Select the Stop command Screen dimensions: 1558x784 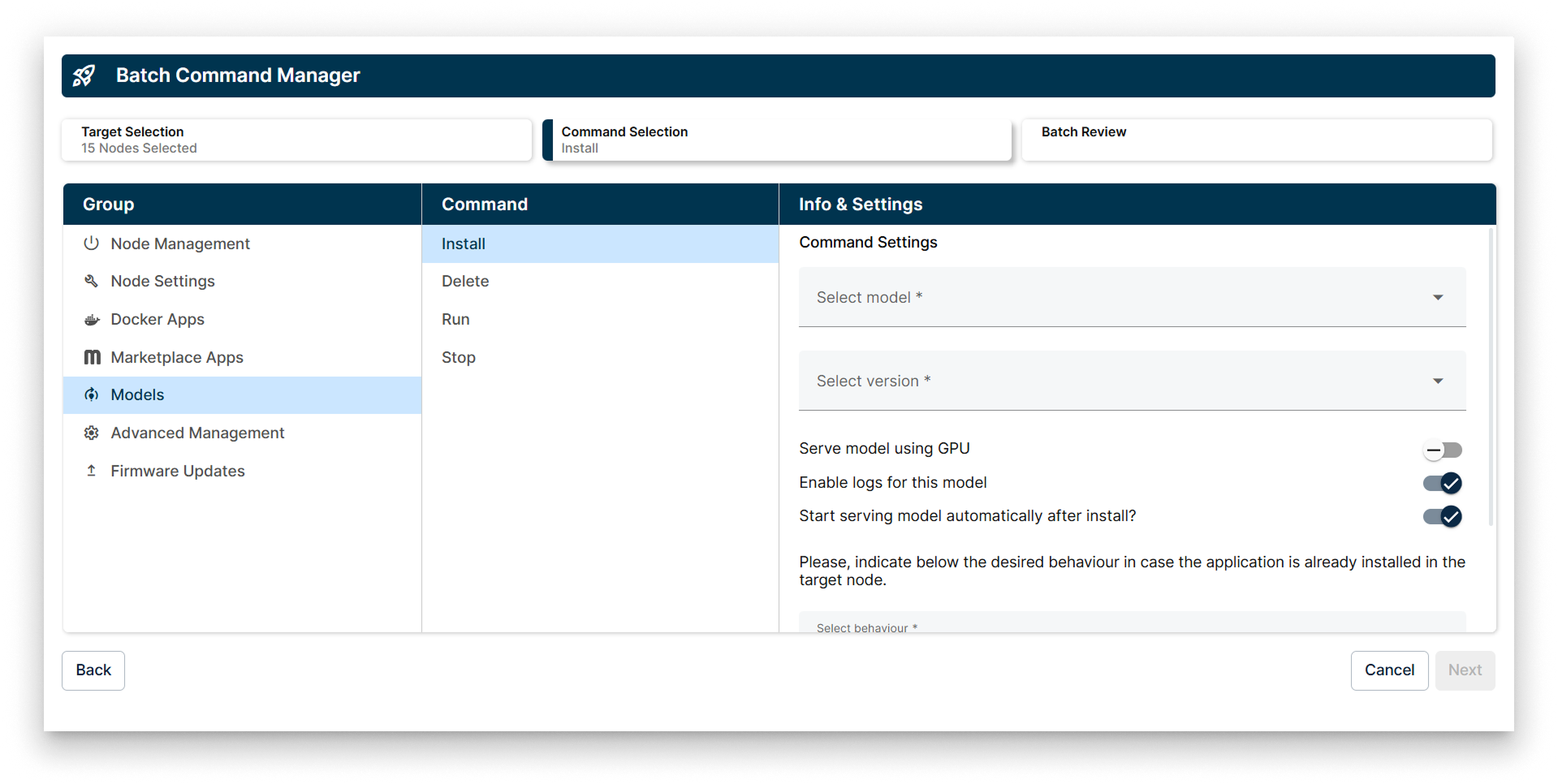[x=458, y=357]
